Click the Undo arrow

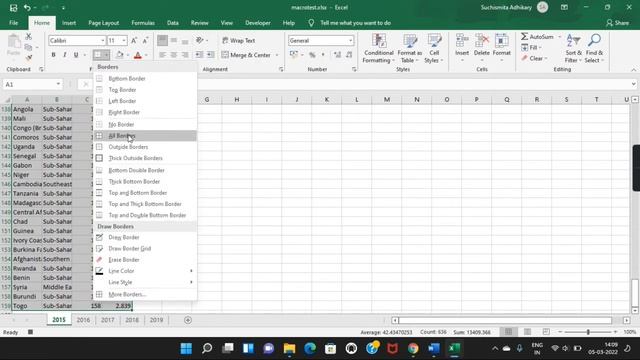[x=27, y=7]
